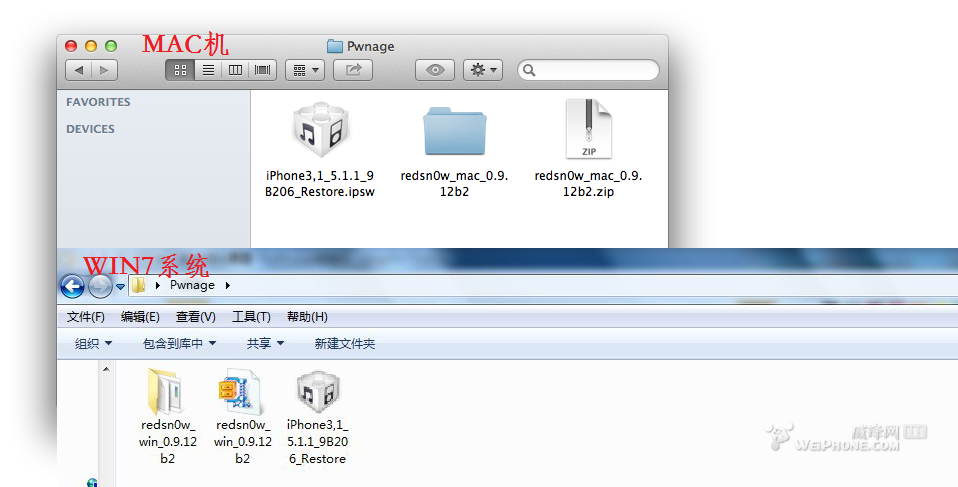Click the Explorer back navigation button
The height and width of the screenshot is (487, 958).
pos(72,286)
